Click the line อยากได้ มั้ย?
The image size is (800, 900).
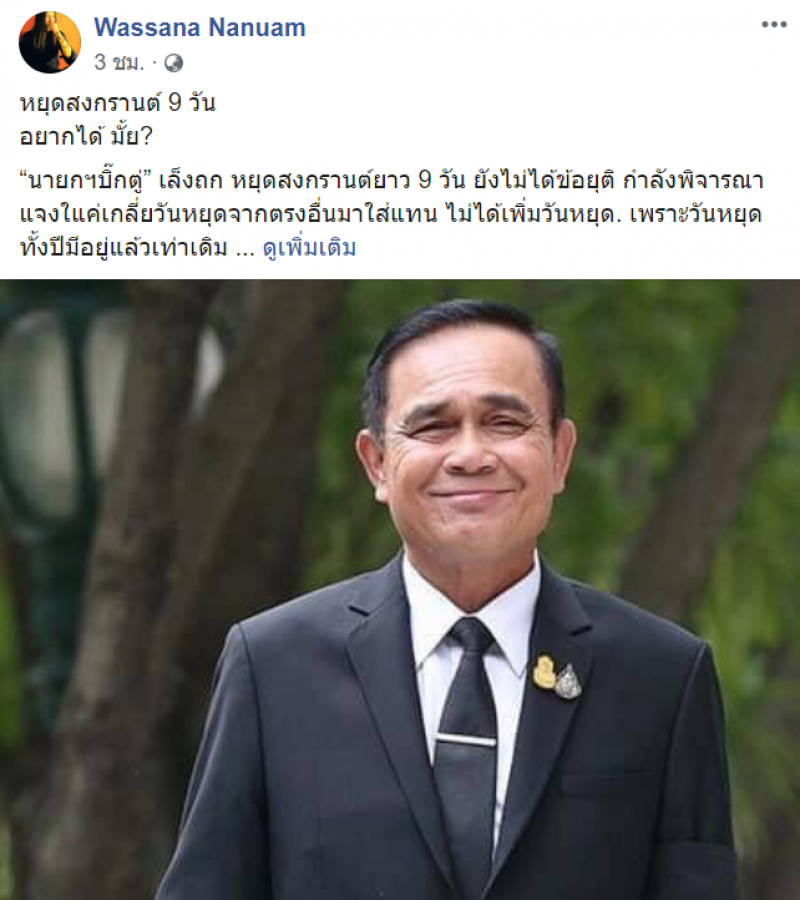(86, 137)
